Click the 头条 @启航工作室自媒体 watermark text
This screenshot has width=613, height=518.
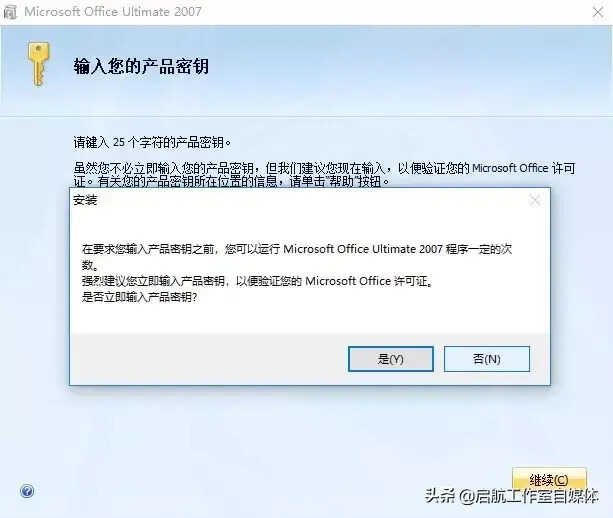pyautogui.click(x=512, y=496)
